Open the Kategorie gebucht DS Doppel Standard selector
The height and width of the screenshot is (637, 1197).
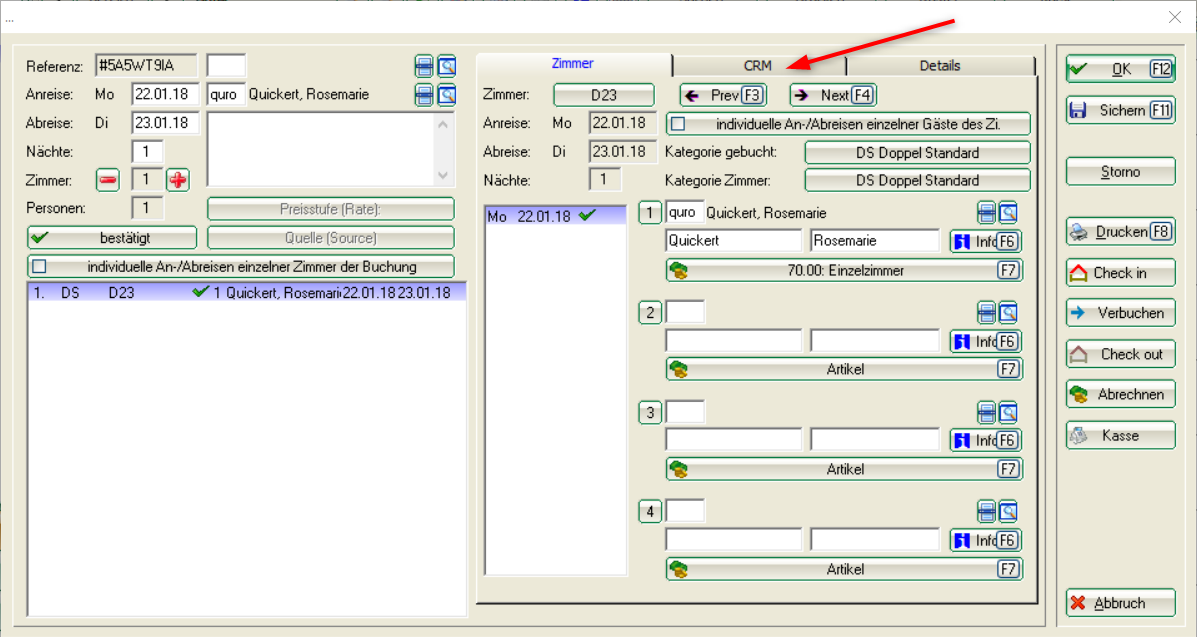[x=917, y=153]
